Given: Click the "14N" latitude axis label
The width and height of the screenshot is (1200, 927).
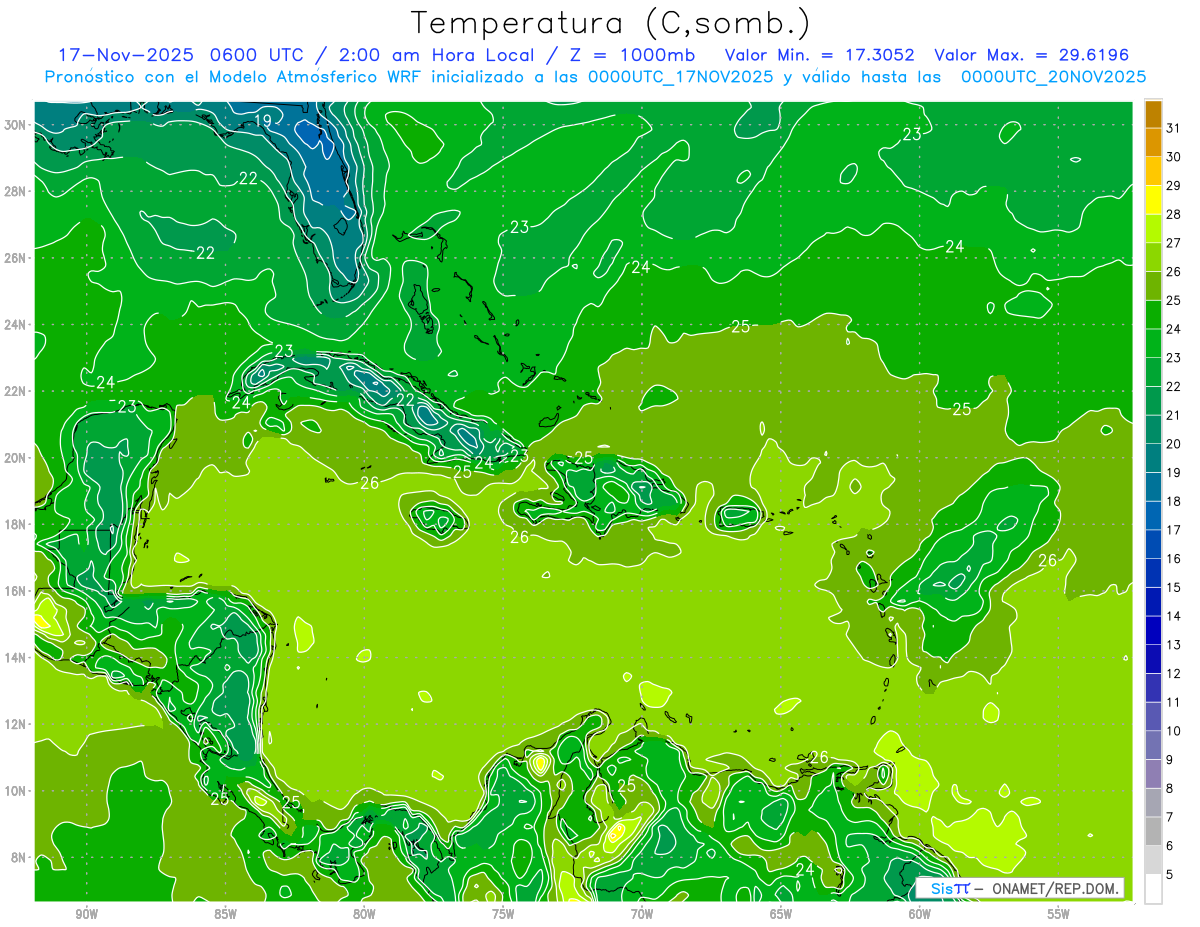Looking at the screenshot, I should pos(17,657).
